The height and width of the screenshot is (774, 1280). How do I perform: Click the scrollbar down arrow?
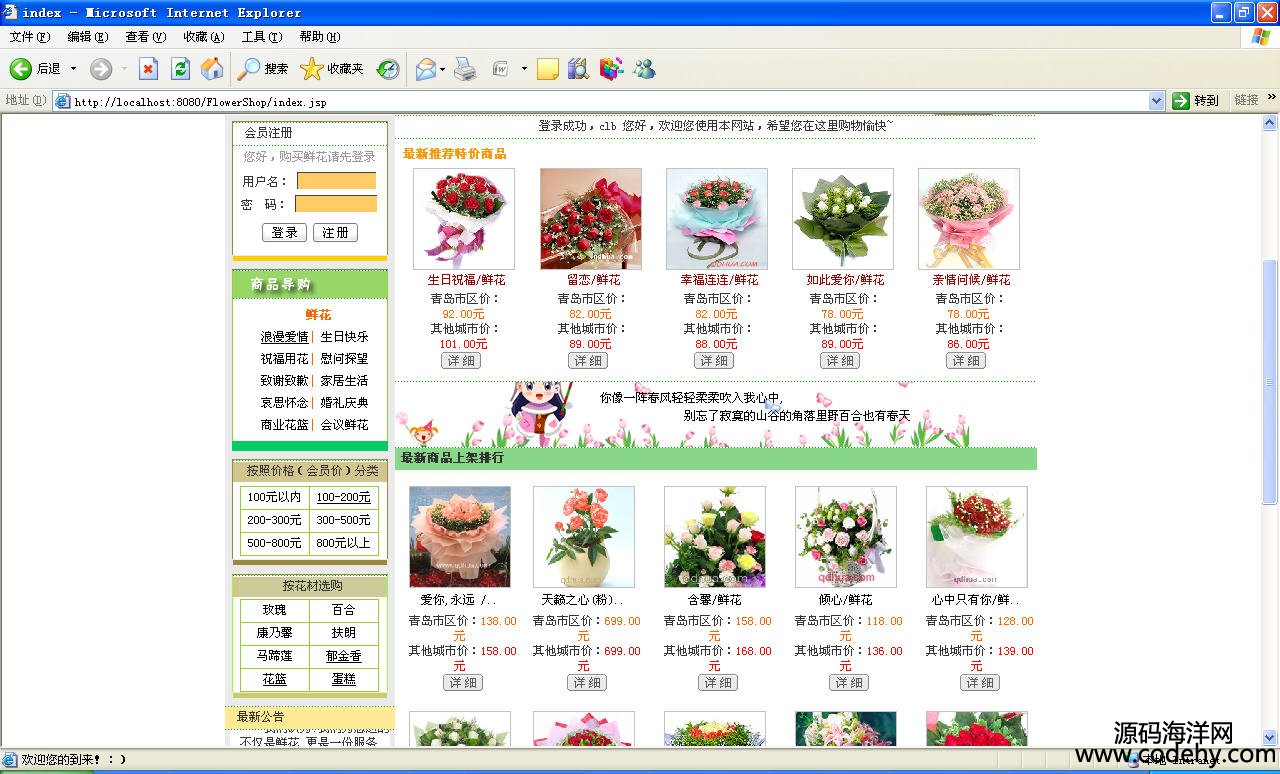(1271, 739)
